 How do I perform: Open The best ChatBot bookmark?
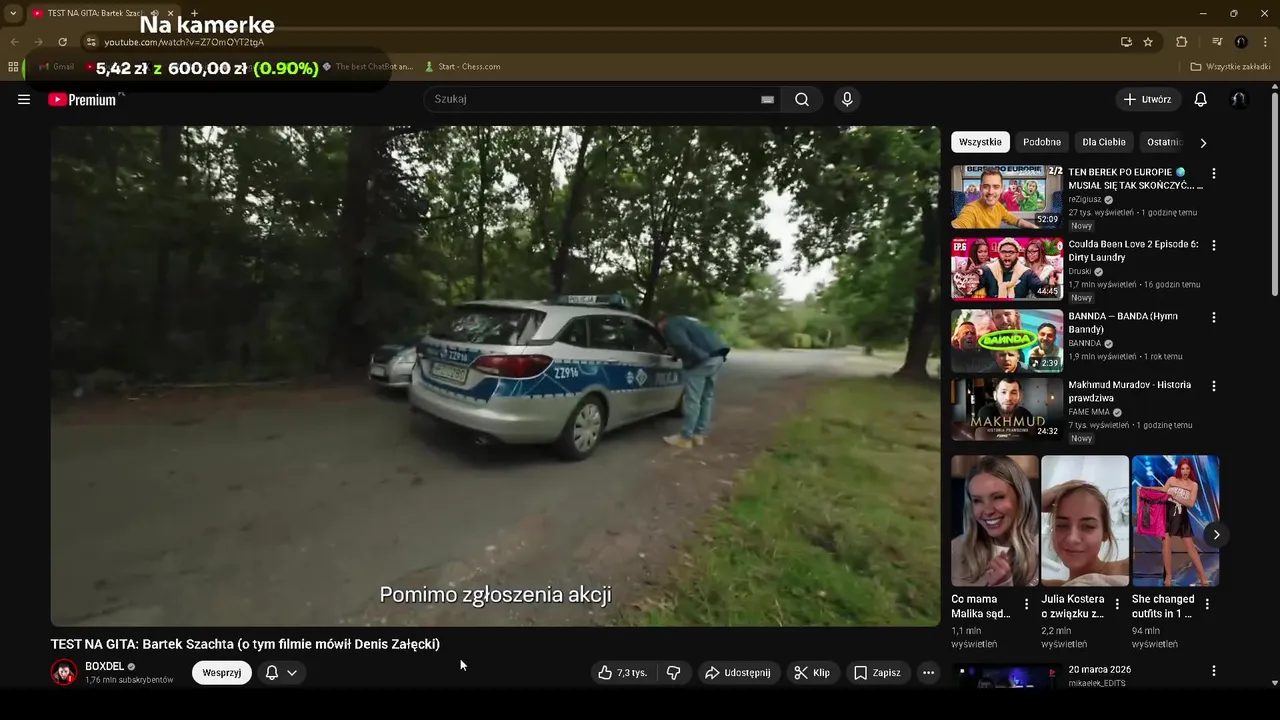pos(368,67)
